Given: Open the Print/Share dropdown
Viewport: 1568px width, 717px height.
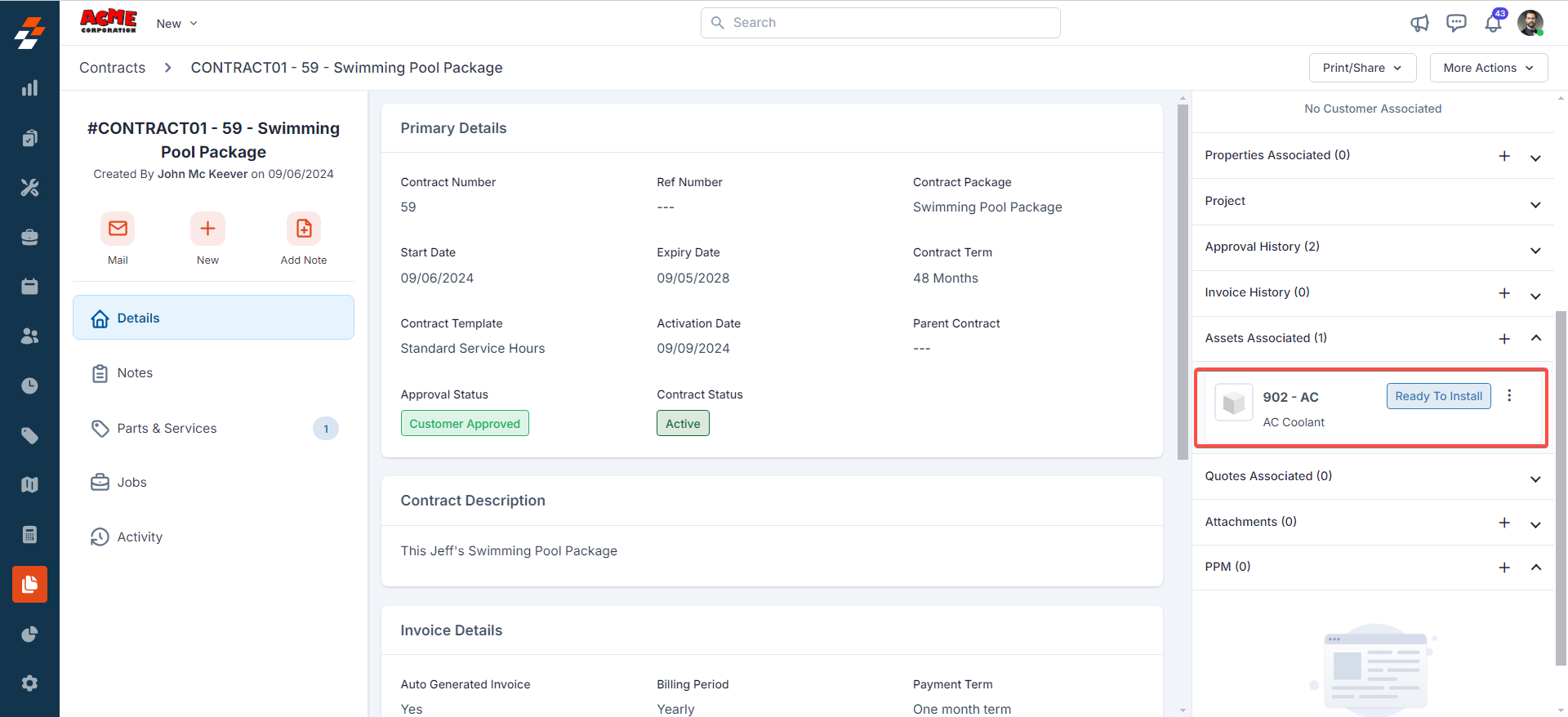Looking at the screenshot, I should 1362,68.
